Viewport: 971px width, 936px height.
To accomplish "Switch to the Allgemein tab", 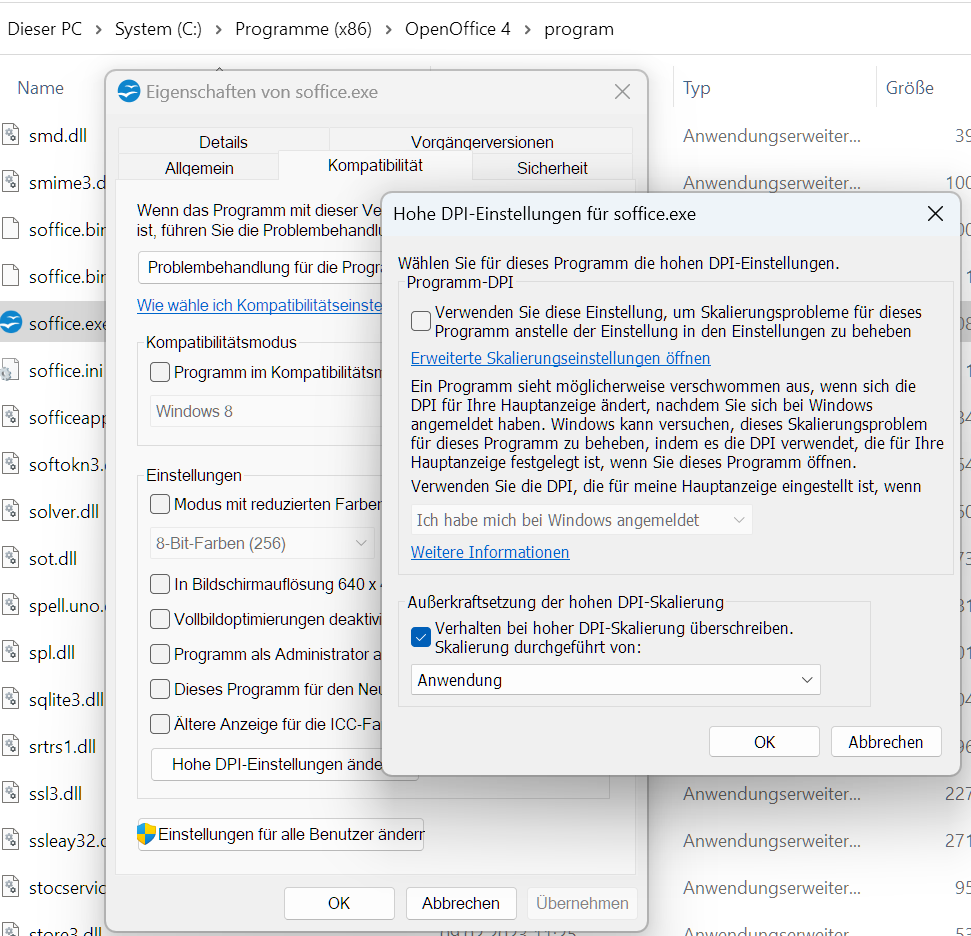I will [x=199, y=168].
